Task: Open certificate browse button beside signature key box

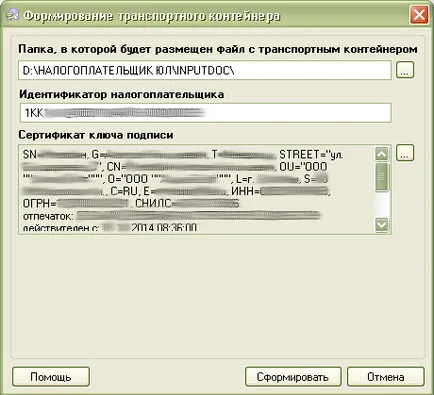Action: coord(405,153)
